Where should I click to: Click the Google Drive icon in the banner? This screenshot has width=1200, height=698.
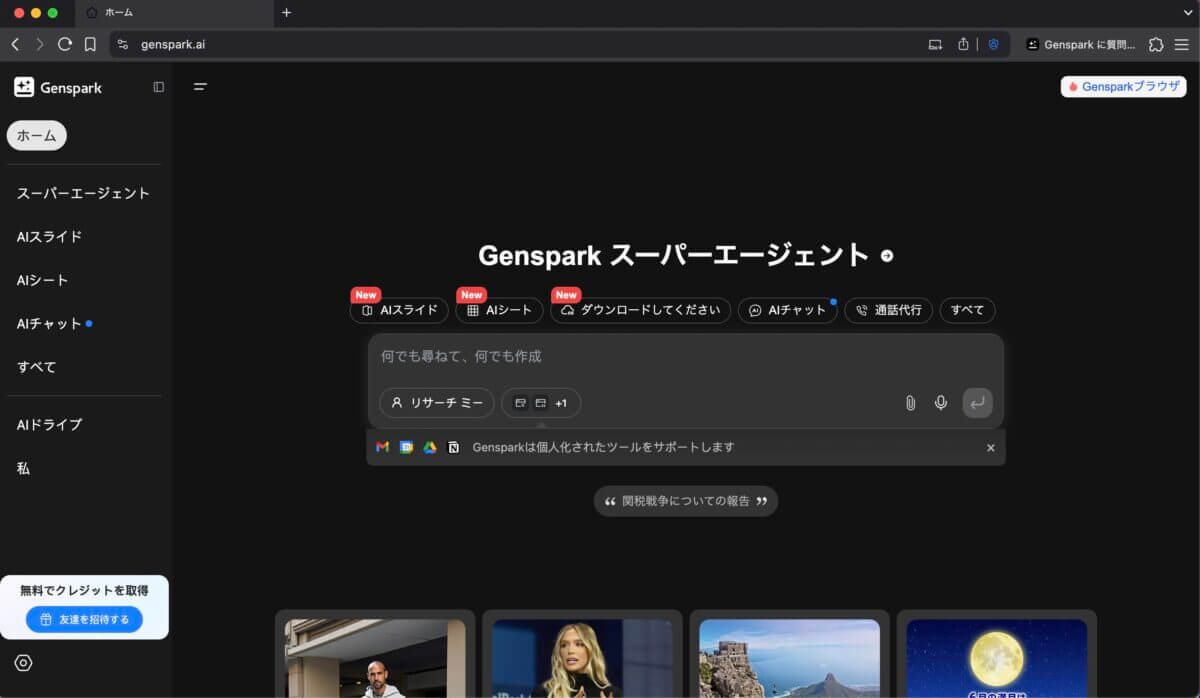[430, 447]
